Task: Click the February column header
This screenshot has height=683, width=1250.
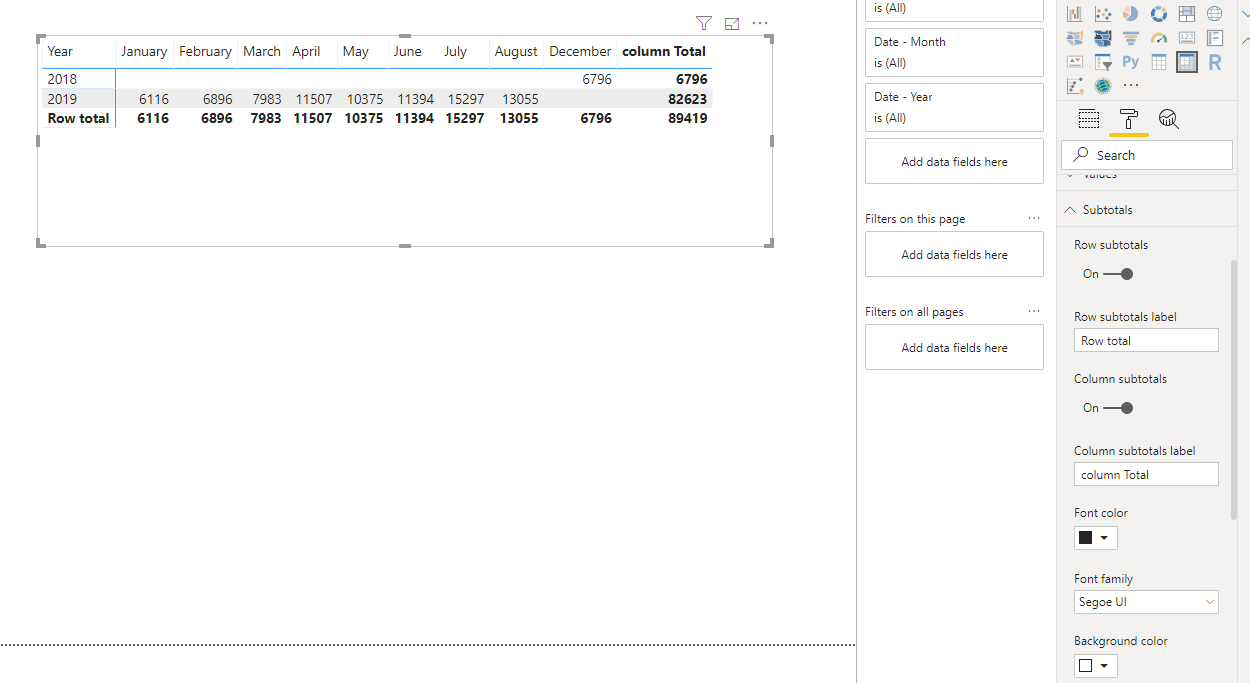Action: [205, 51]
